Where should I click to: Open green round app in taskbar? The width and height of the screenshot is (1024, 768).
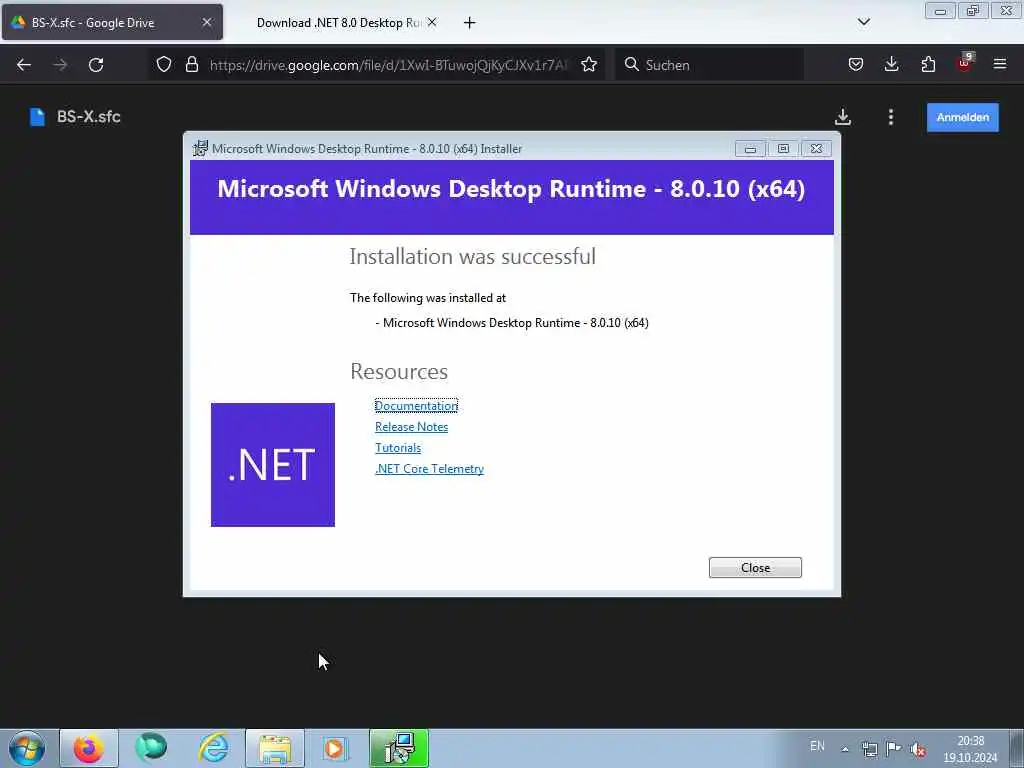coord(151,748)
